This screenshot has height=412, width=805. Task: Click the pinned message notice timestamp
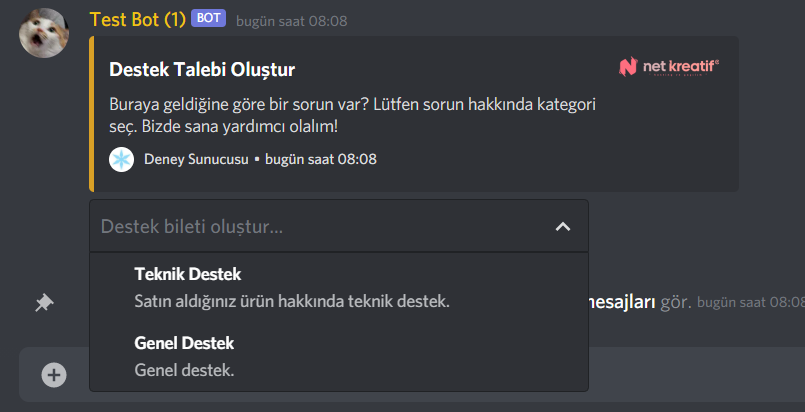(x=751, y=303)
